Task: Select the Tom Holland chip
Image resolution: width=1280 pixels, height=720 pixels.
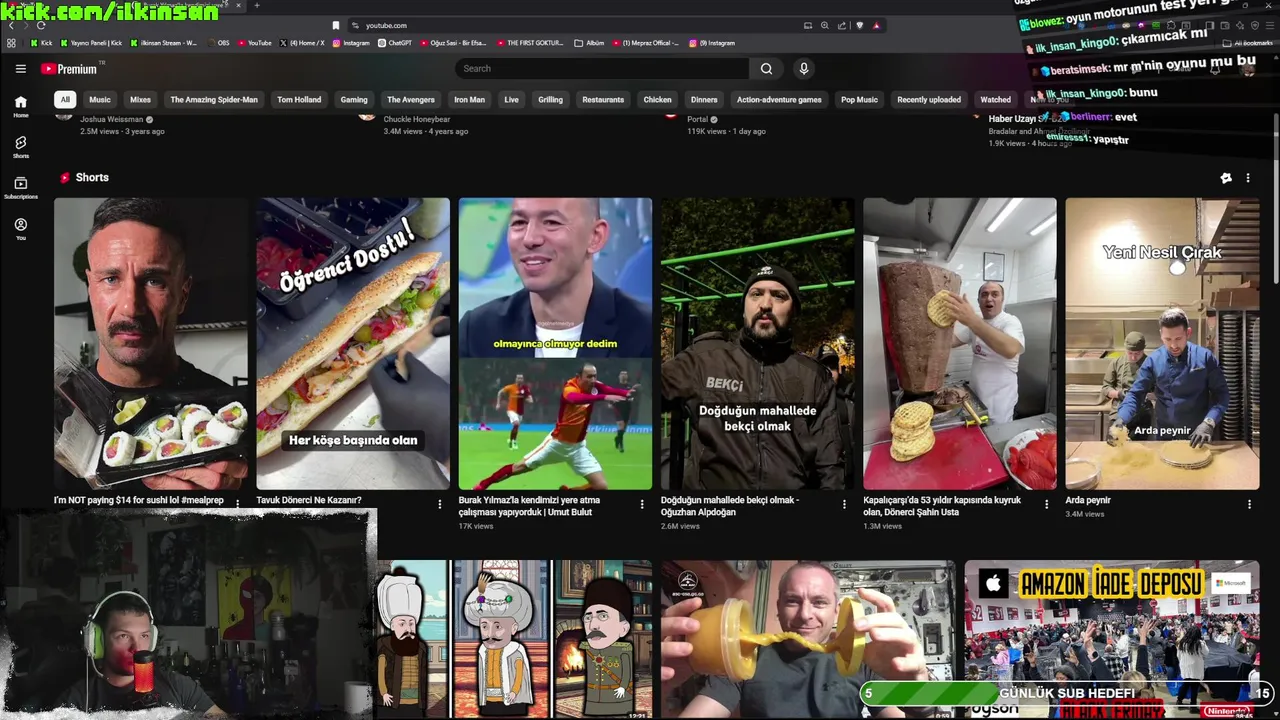Action: coord(299,100)
